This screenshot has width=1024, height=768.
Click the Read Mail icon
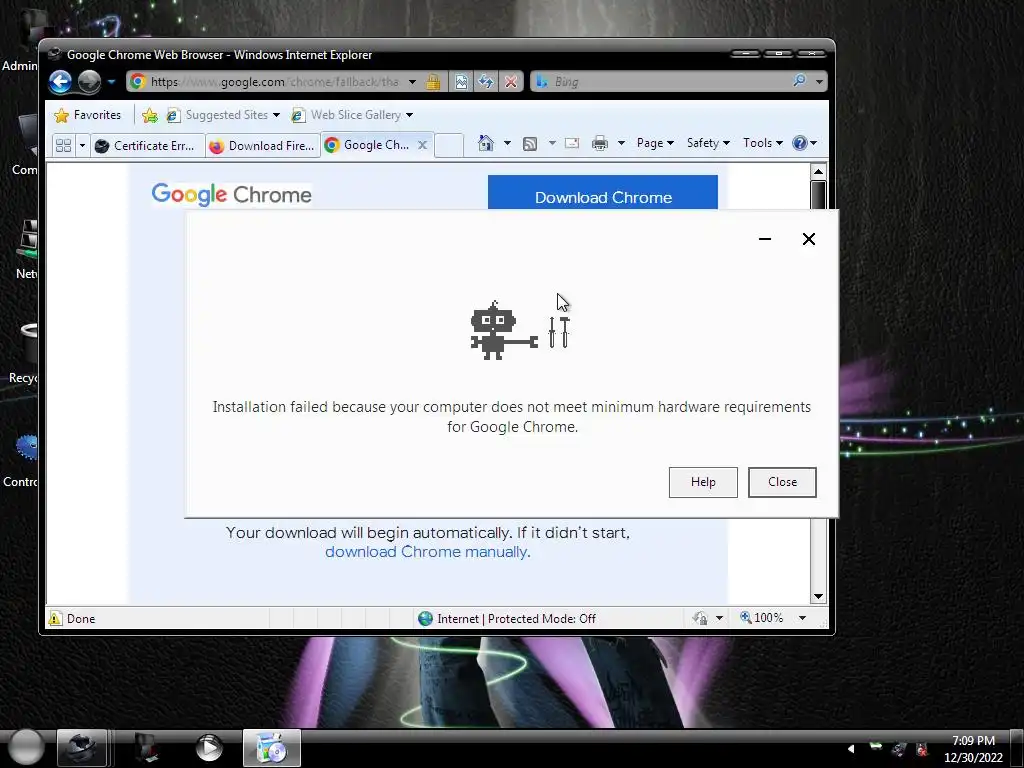(x=571, y=143)
